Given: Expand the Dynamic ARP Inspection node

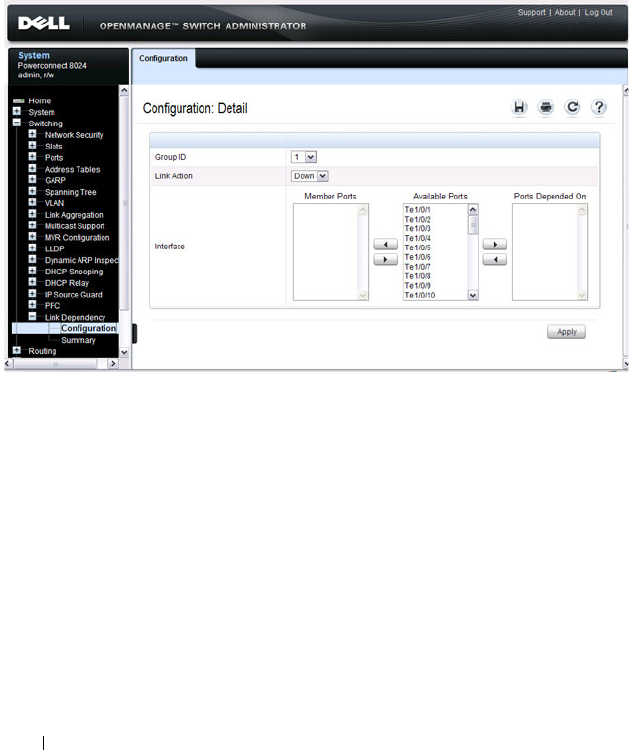Looking at the screenshot, I should [32, 260].
